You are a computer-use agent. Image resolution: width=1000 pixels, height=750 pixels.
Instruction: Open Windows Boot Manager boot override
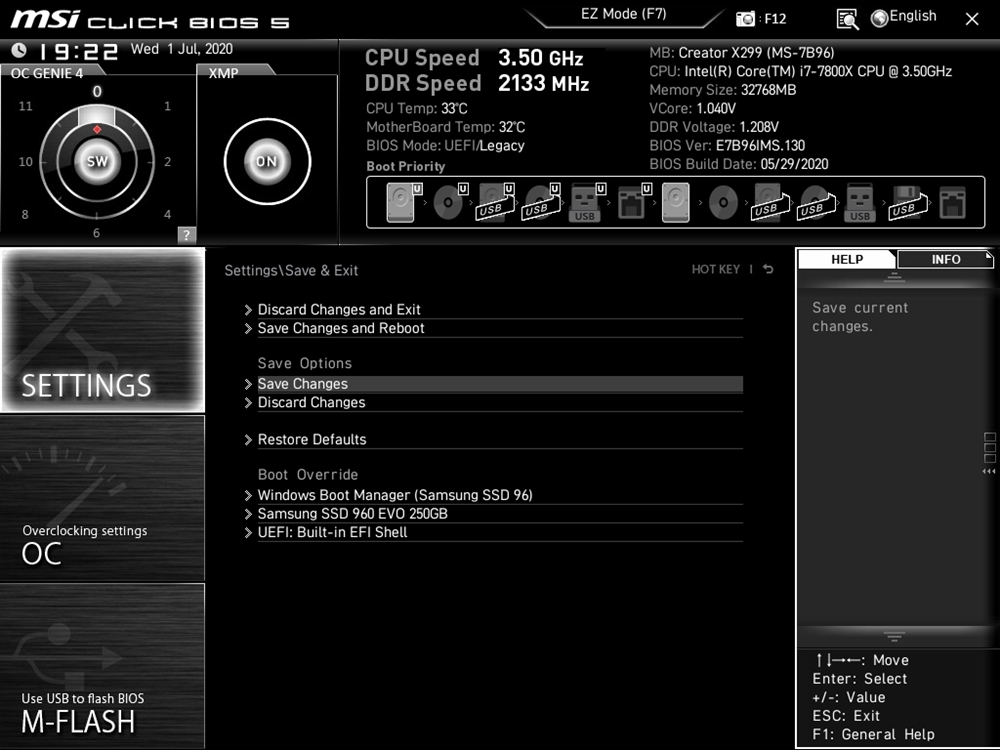pos(395,495)
